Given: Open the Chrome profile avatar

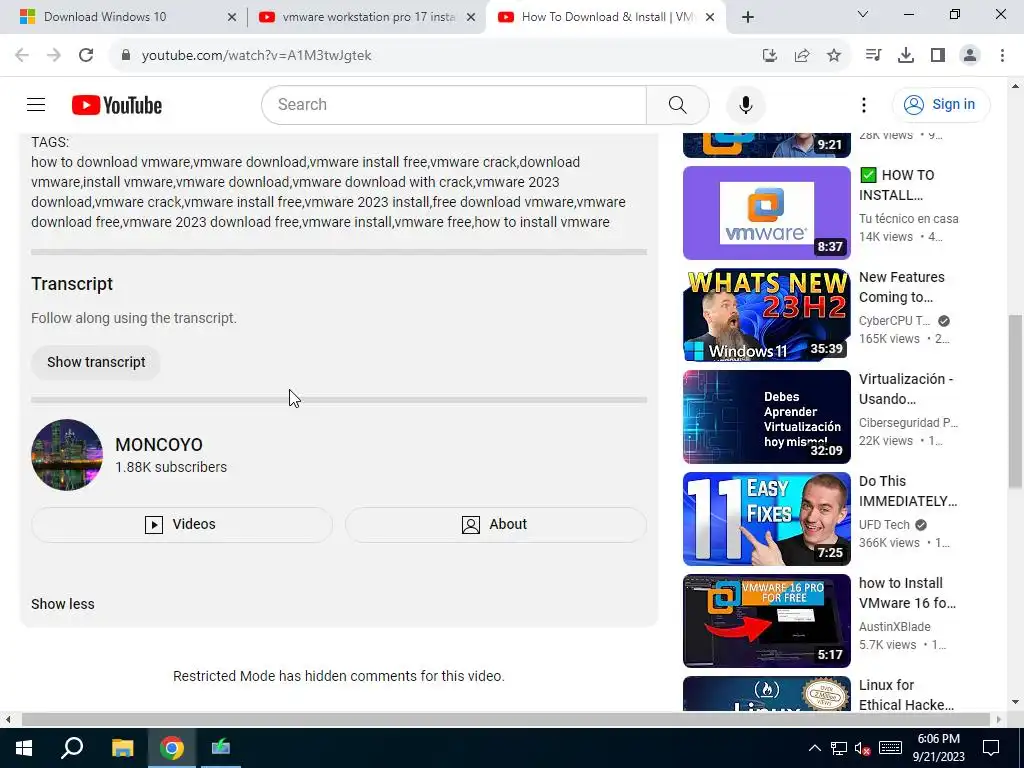Looking at the screenshot, I should 970,56.
